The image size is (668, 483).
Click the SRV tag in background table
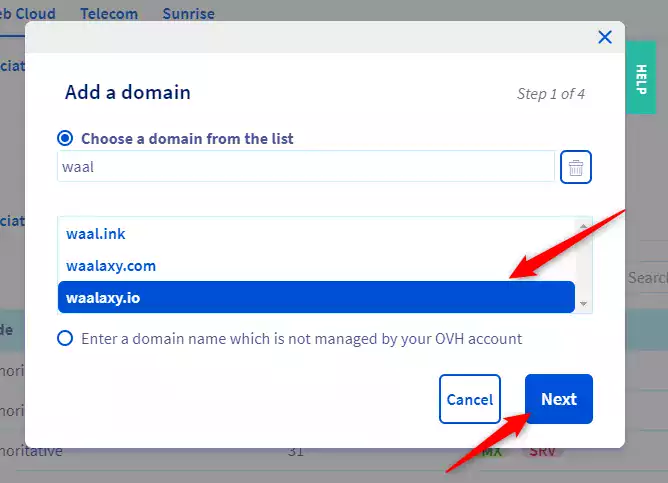[542, 452]
